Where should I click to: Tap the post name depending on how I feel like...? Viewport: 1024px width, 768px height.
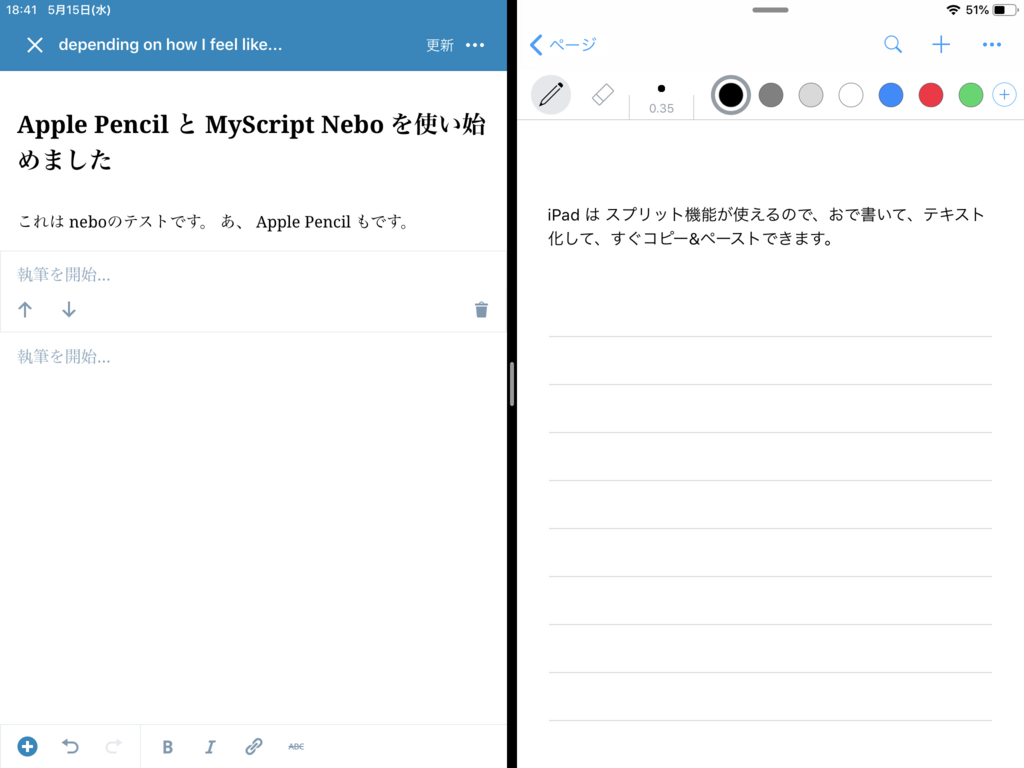tap(170, 45)
